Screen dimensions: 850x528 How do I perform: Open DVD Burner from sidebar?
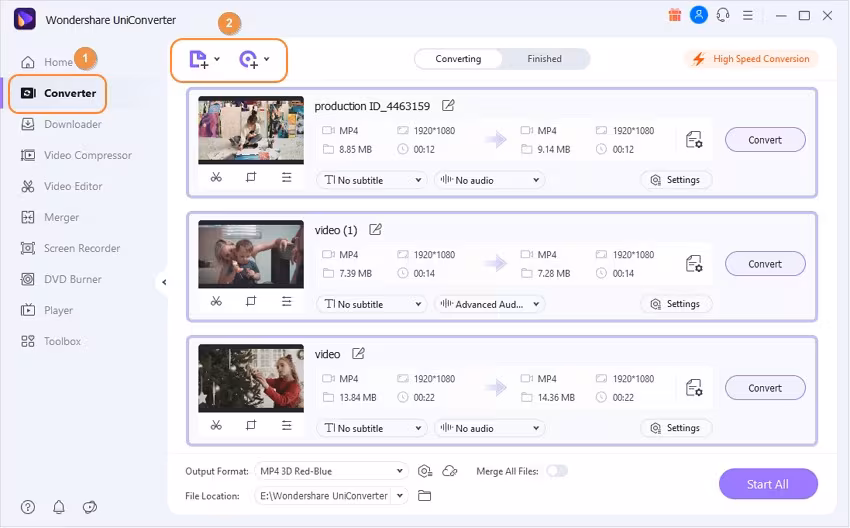pos(61,279)
